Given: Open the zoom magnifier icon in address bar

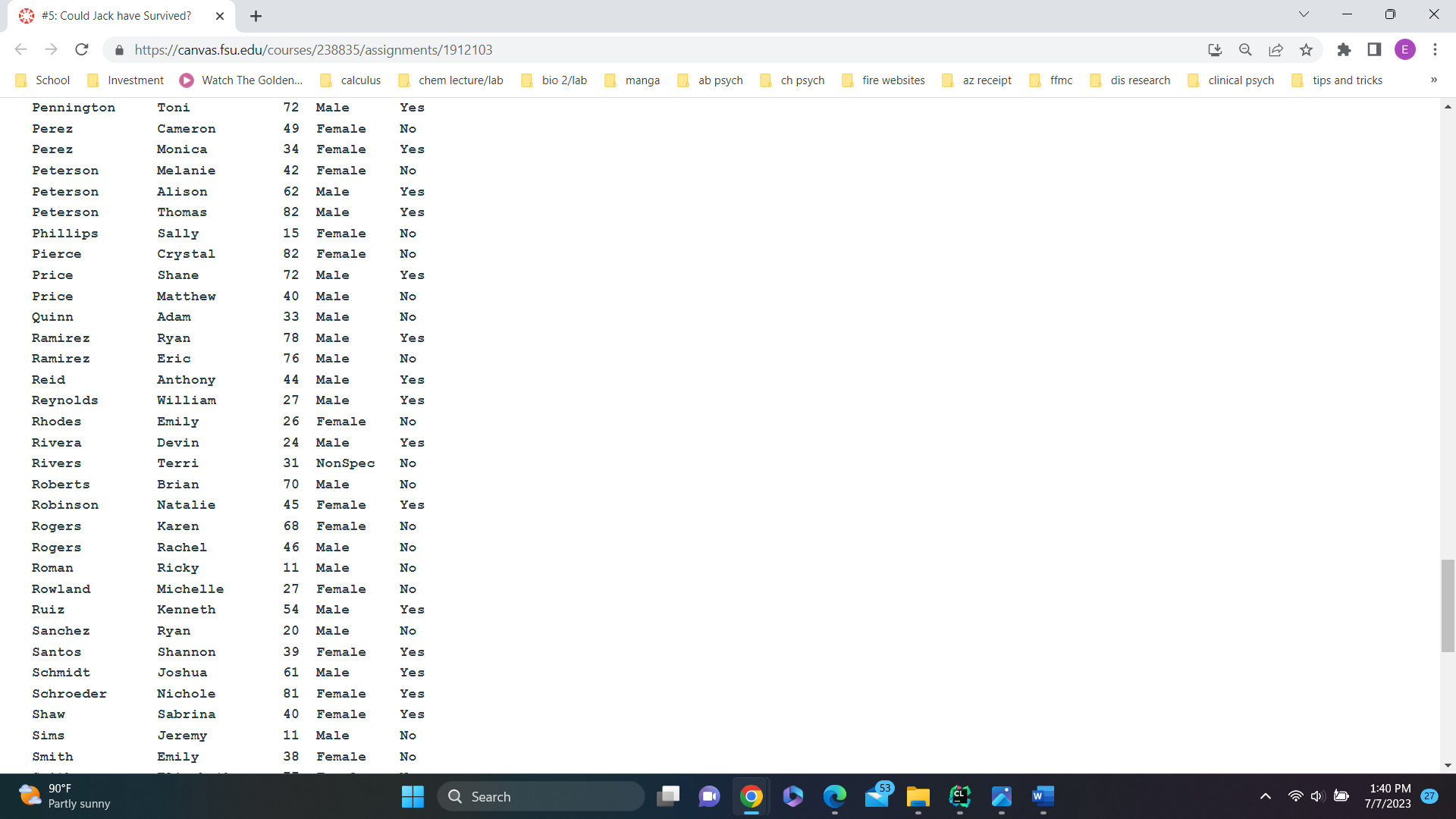Looking at the screenshot, I should [1245, 50].
